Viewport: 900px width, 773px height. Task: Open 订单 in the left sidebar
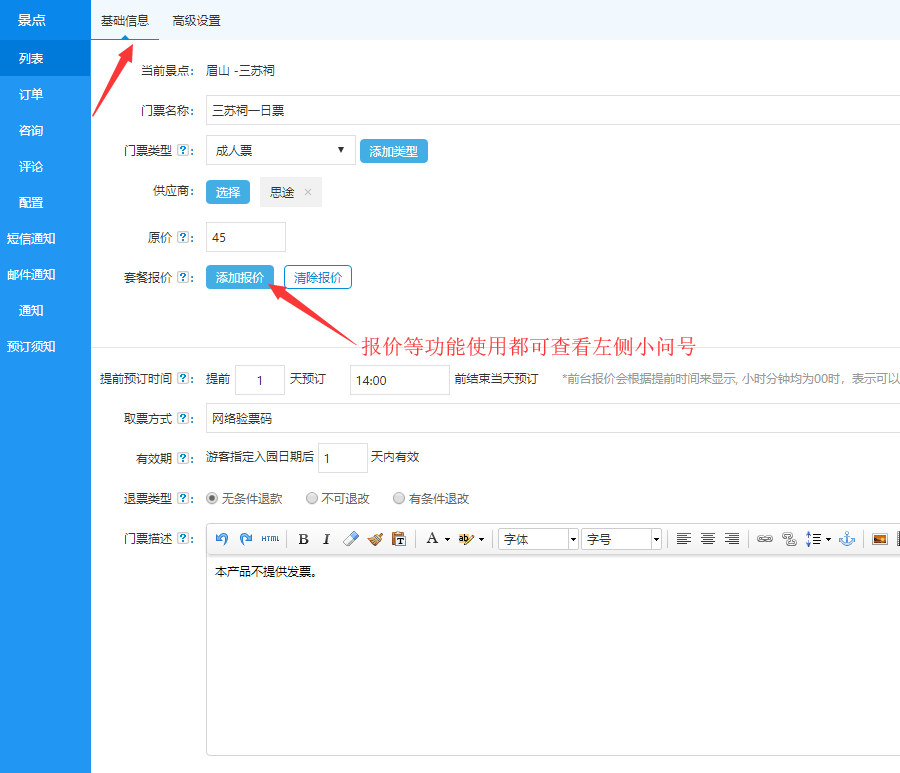pyautogui.click(x=31, y=95)
